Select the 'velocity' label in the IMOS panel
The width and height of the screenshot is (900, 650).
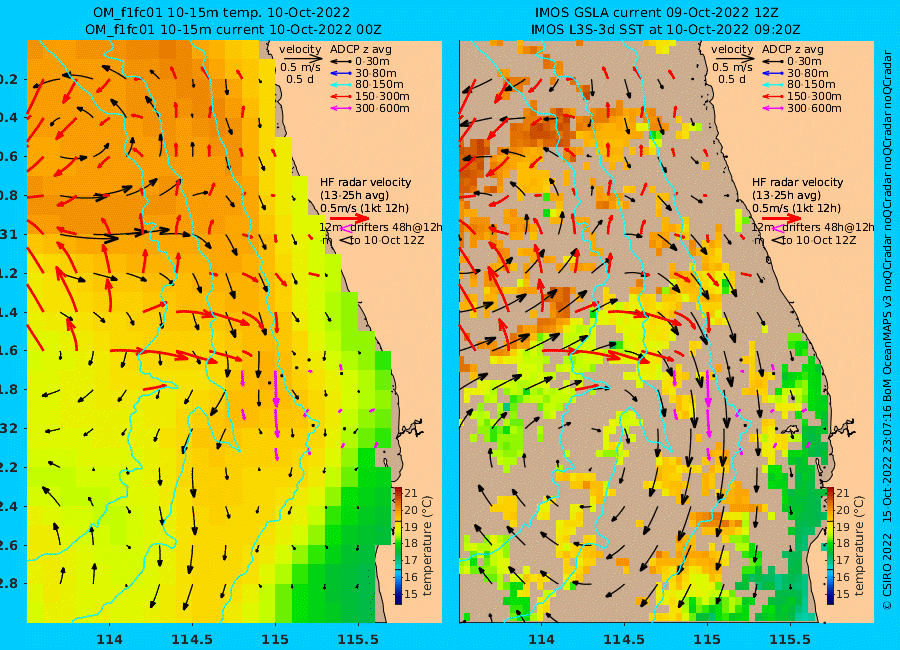[x=732, y=49]
